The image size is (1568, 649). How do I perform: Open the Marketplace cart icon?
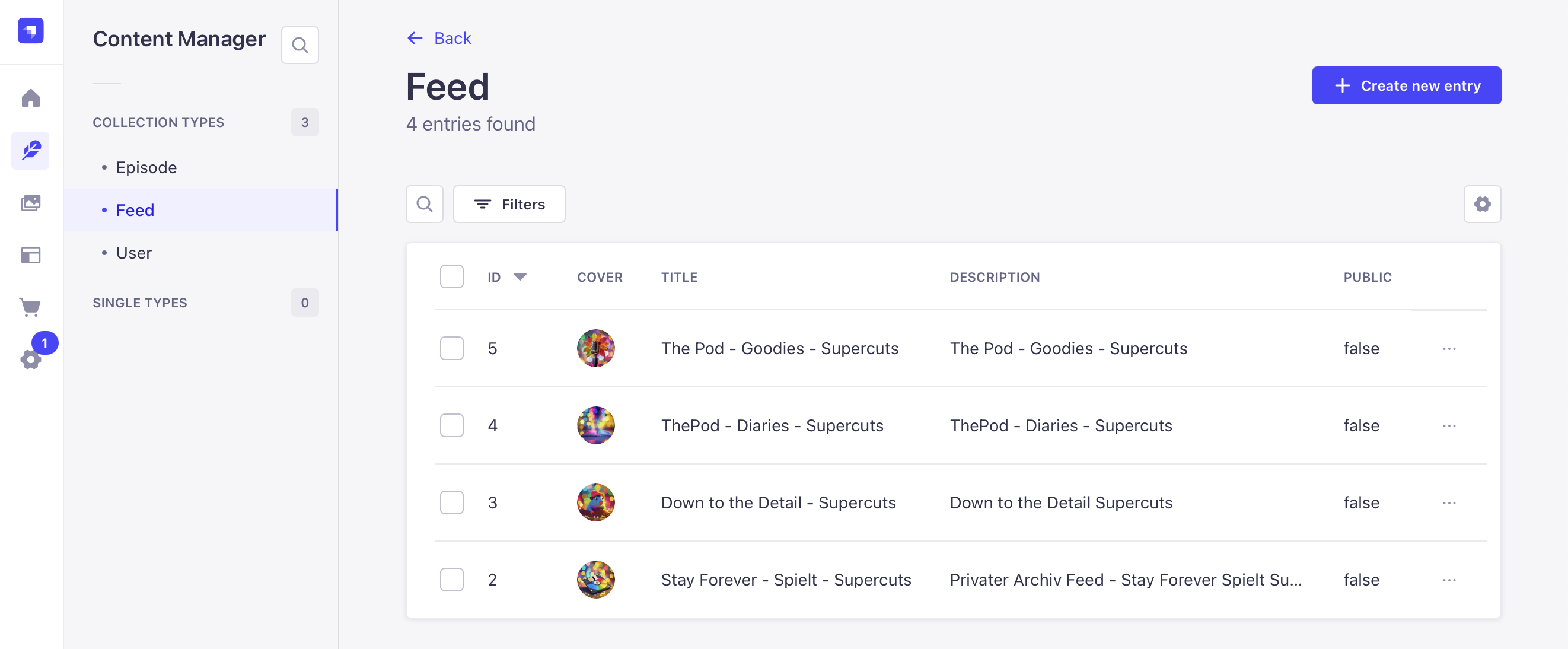[30, 307]
